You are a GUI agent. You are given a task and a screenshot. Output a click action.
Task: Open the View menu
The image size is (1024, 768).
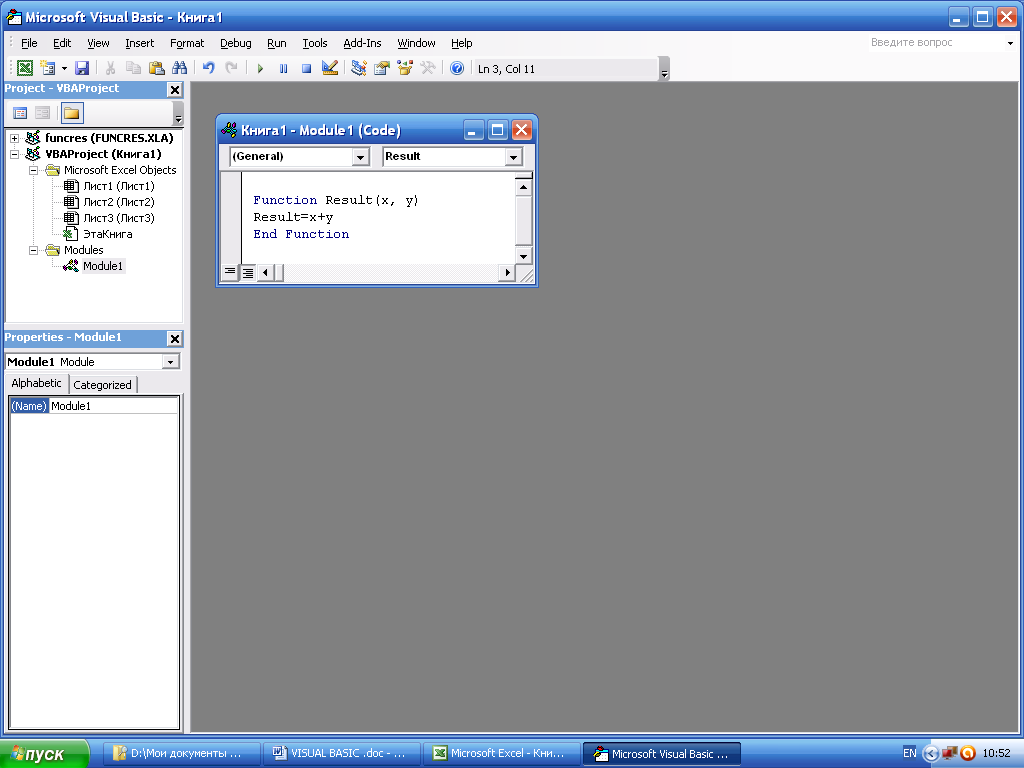click(x=98, y=43)
